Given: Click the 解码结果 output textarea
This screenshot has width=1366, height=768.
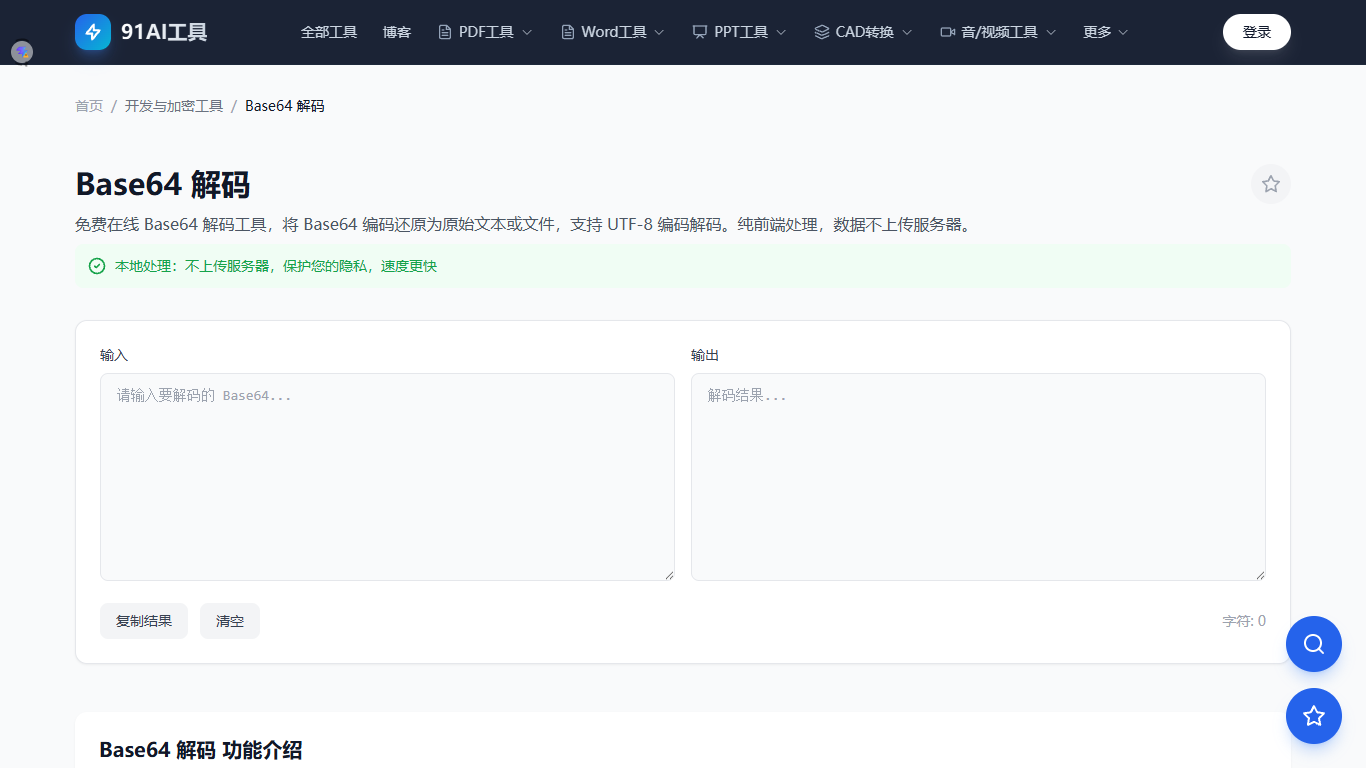Looking at the screenshot, I should (x=978, y=477).
